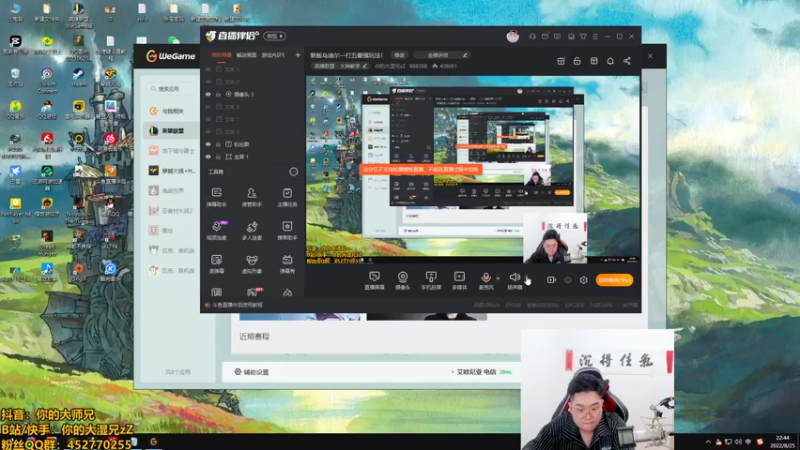Click the server status in the WeGame bottom bar
800x450 pixels.
point(482,372)
